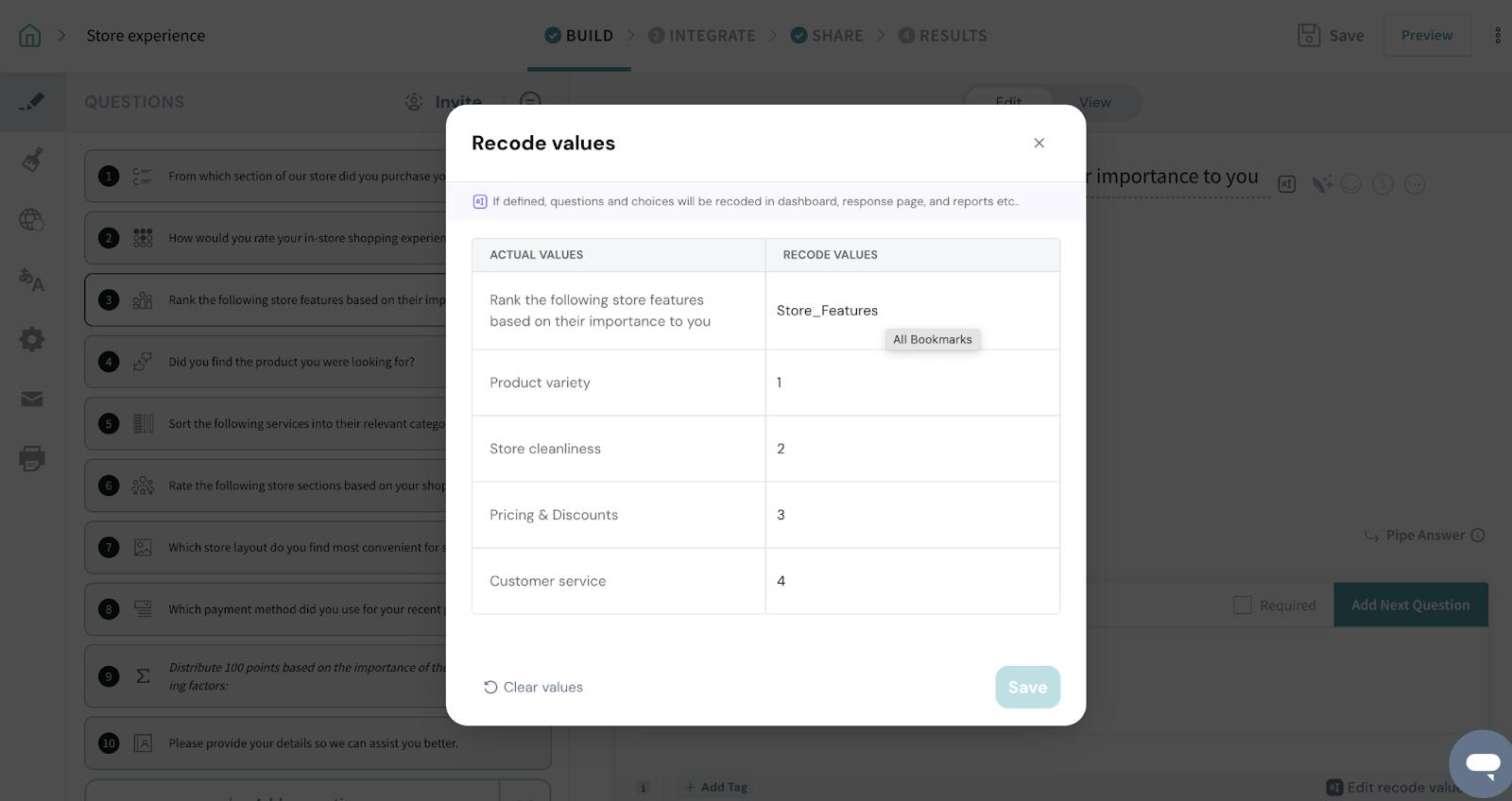Tick the Required checkbox
The height and width of the screenshot is (801, 1512).
1243,605
